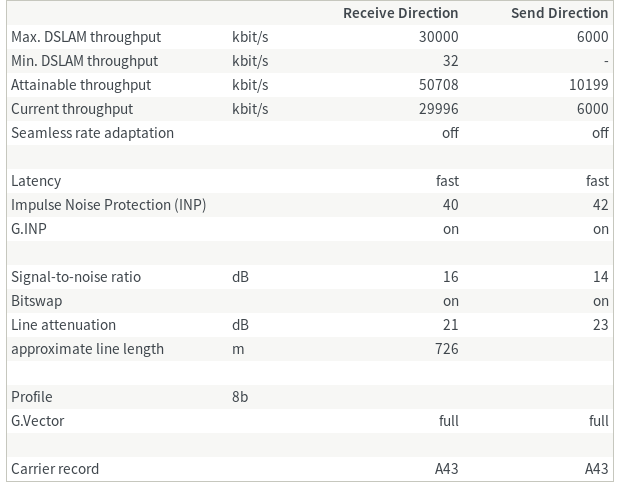Click INP send value 42
Screen dimensions: 617x497
[x=600, y=205]
